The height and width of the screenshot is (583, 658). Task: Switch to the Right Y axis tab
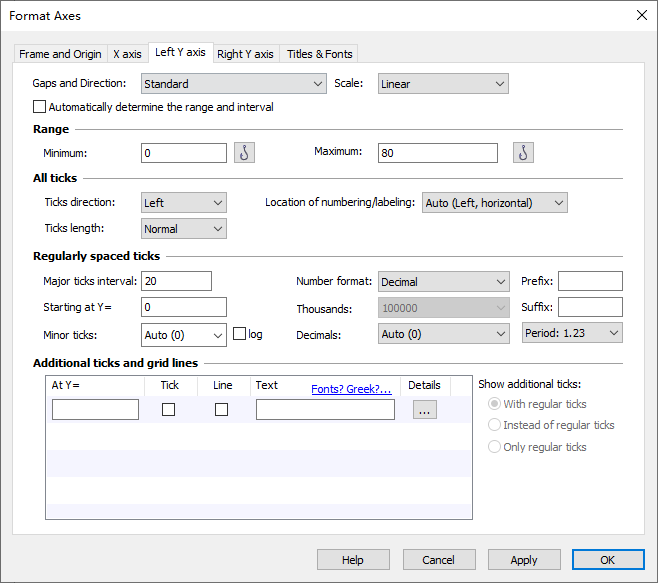[245, 54]
